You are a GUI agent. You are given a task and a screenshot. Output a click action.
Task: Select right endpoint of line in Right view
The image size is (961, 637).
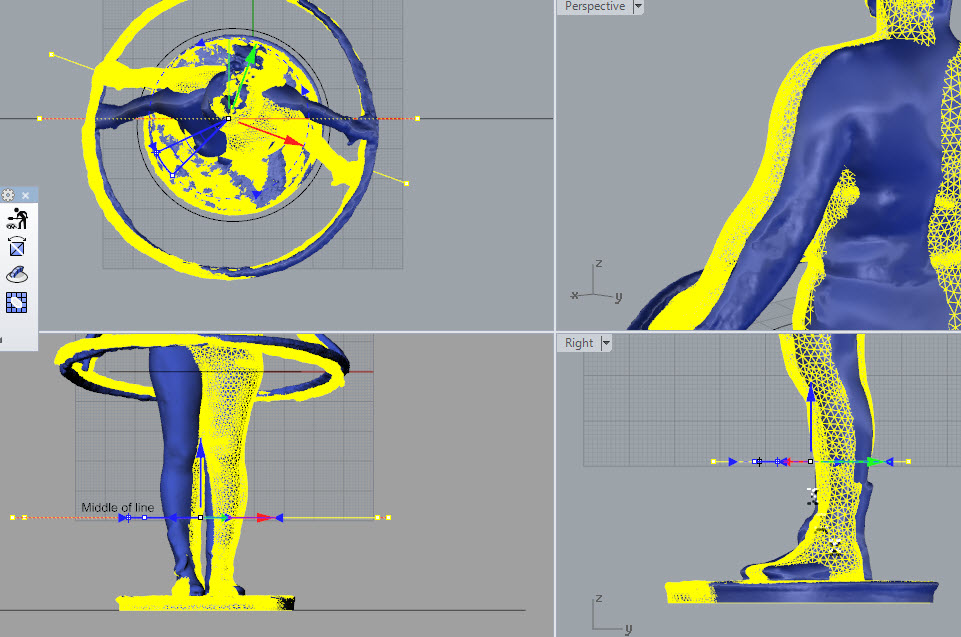908,462
